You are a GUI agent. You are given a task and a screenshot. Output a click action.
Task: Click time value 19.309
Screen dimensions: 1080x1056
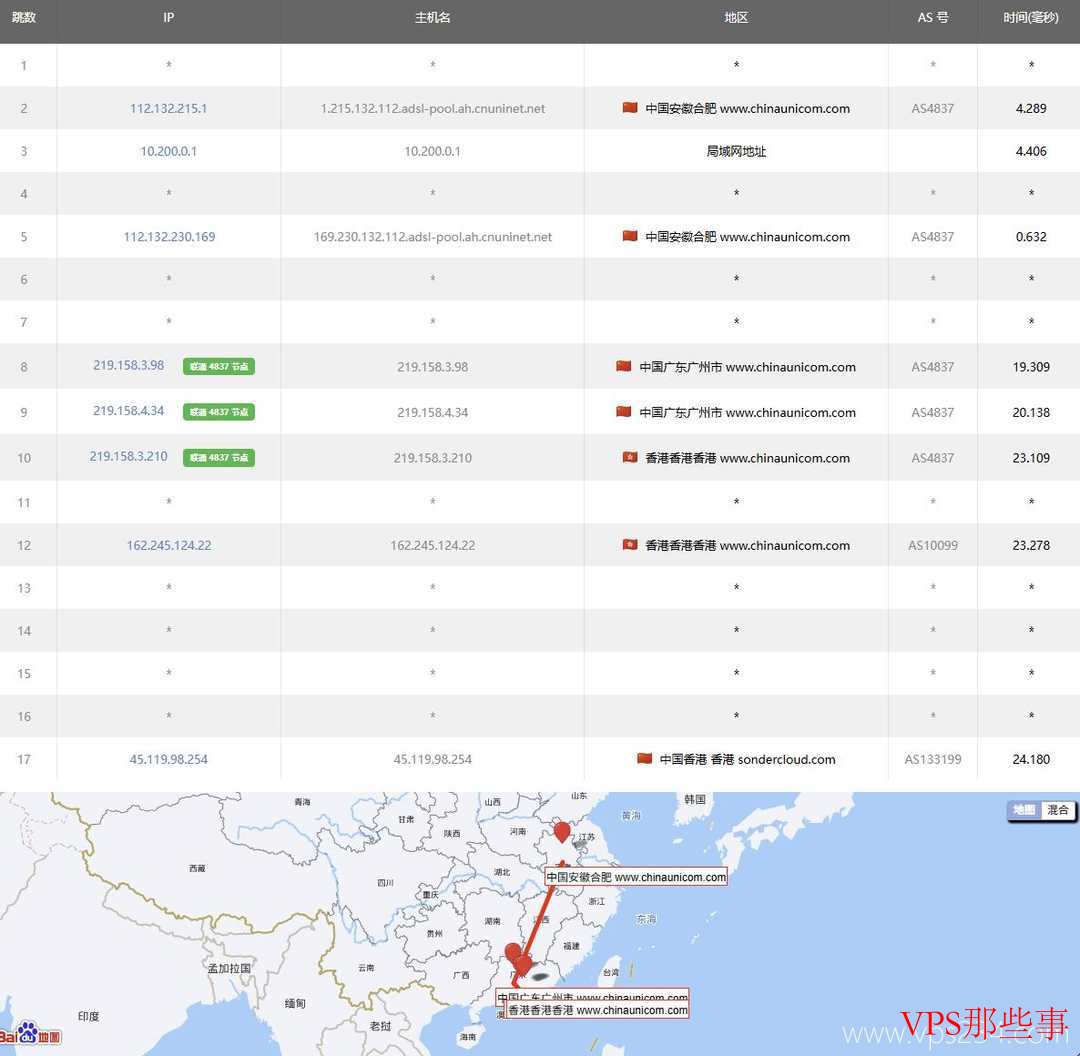[1030, 366]
